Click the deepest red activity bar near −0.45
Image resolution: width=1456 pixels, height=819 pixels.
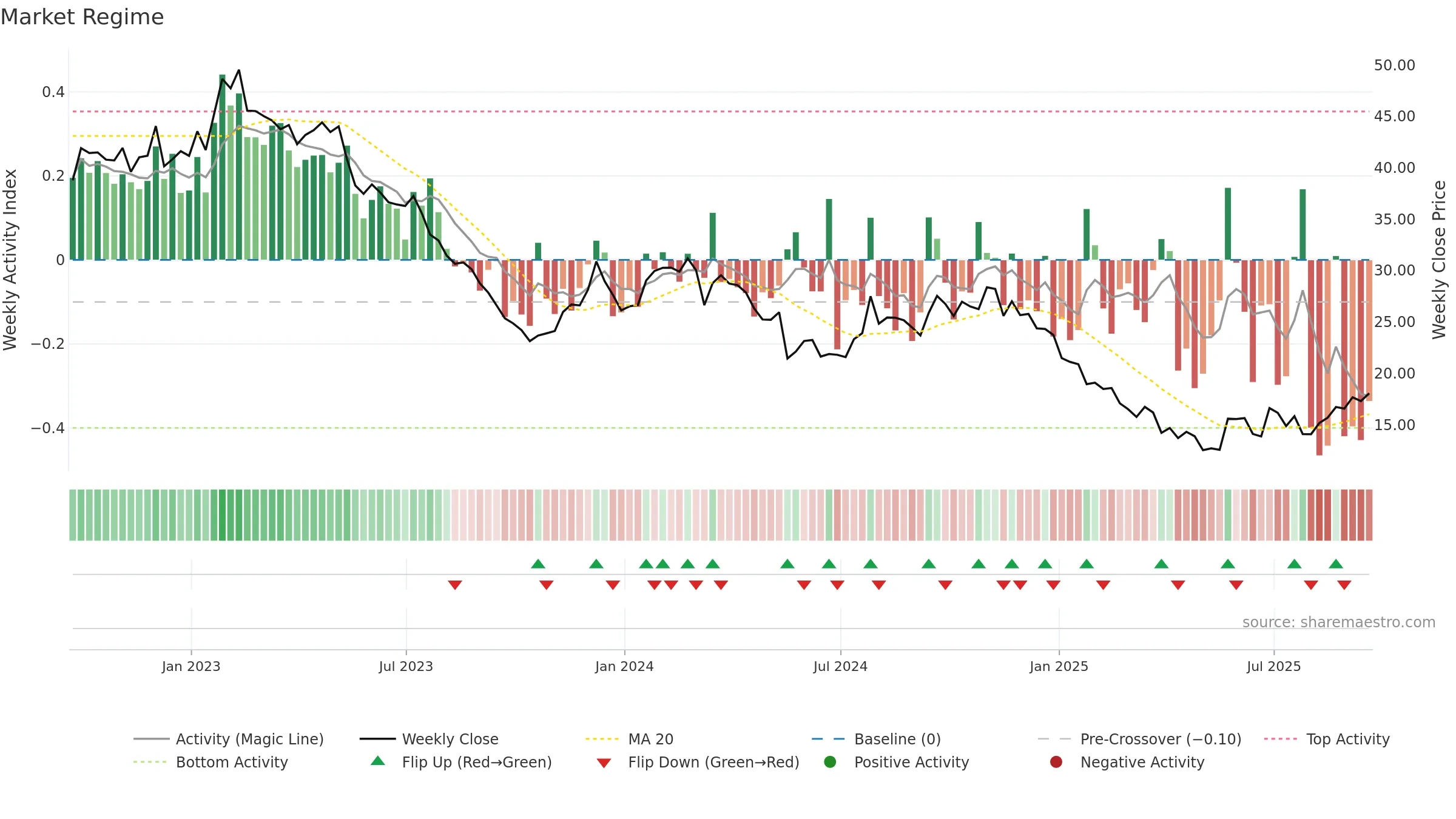point(1319,357)
